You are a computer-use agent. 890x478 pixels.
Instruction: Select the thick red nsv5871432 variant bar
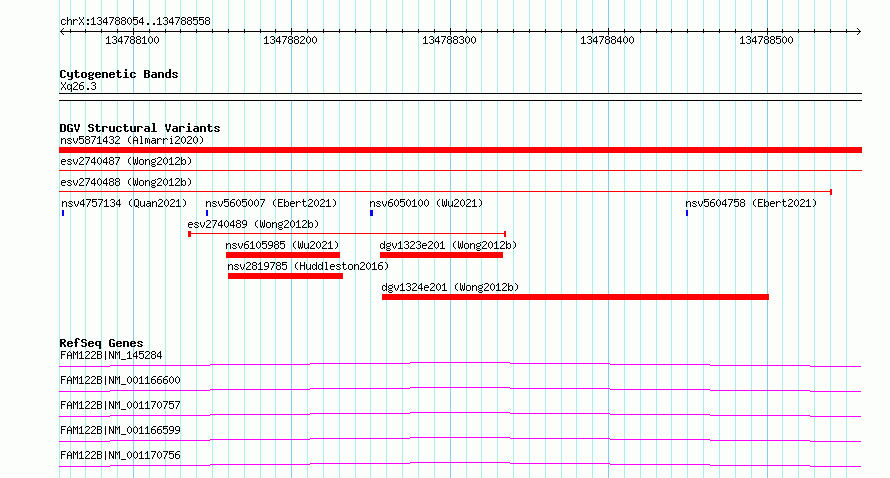[460, 150]
